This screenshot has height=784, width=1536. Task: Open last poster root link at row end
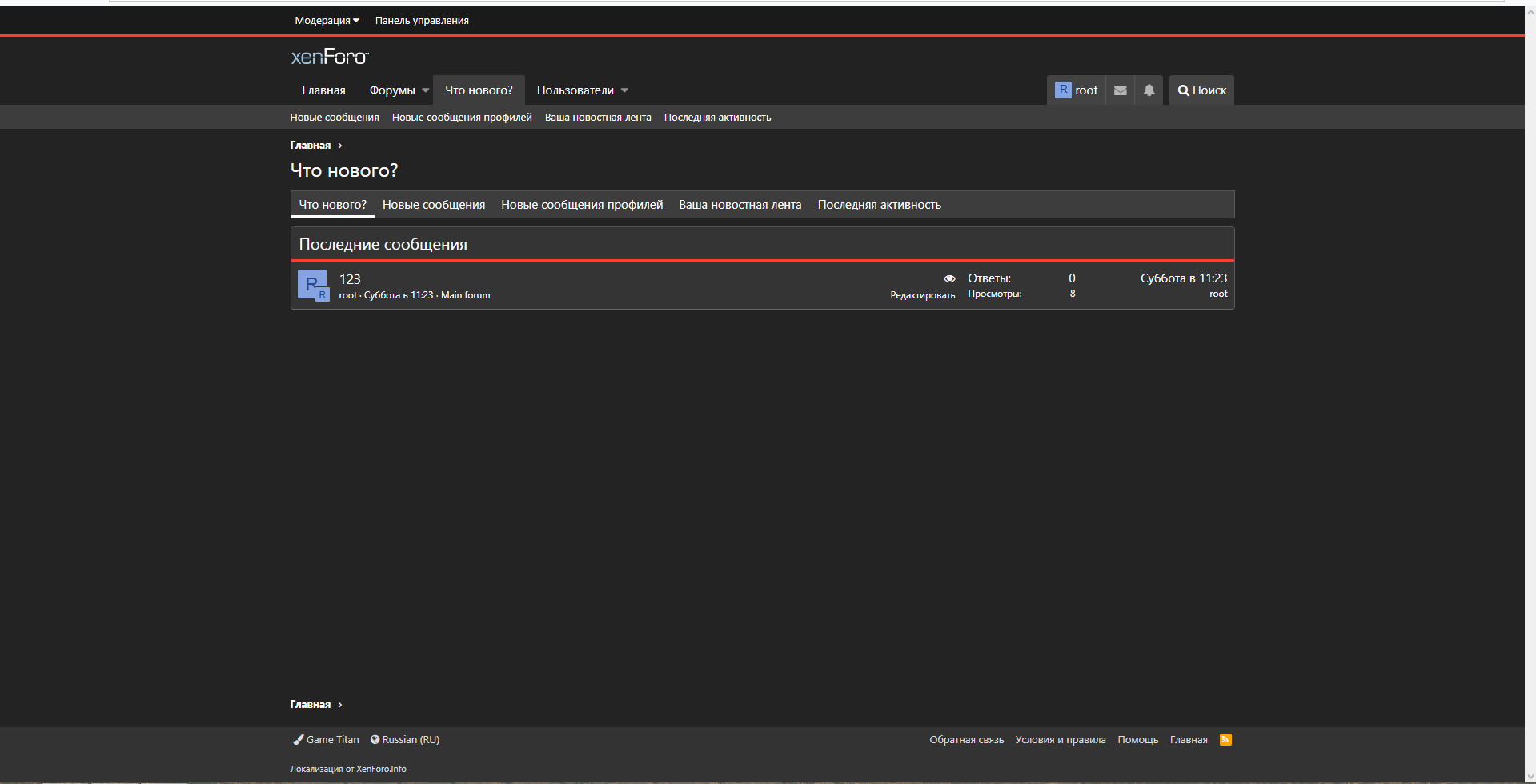point(1218,294)
